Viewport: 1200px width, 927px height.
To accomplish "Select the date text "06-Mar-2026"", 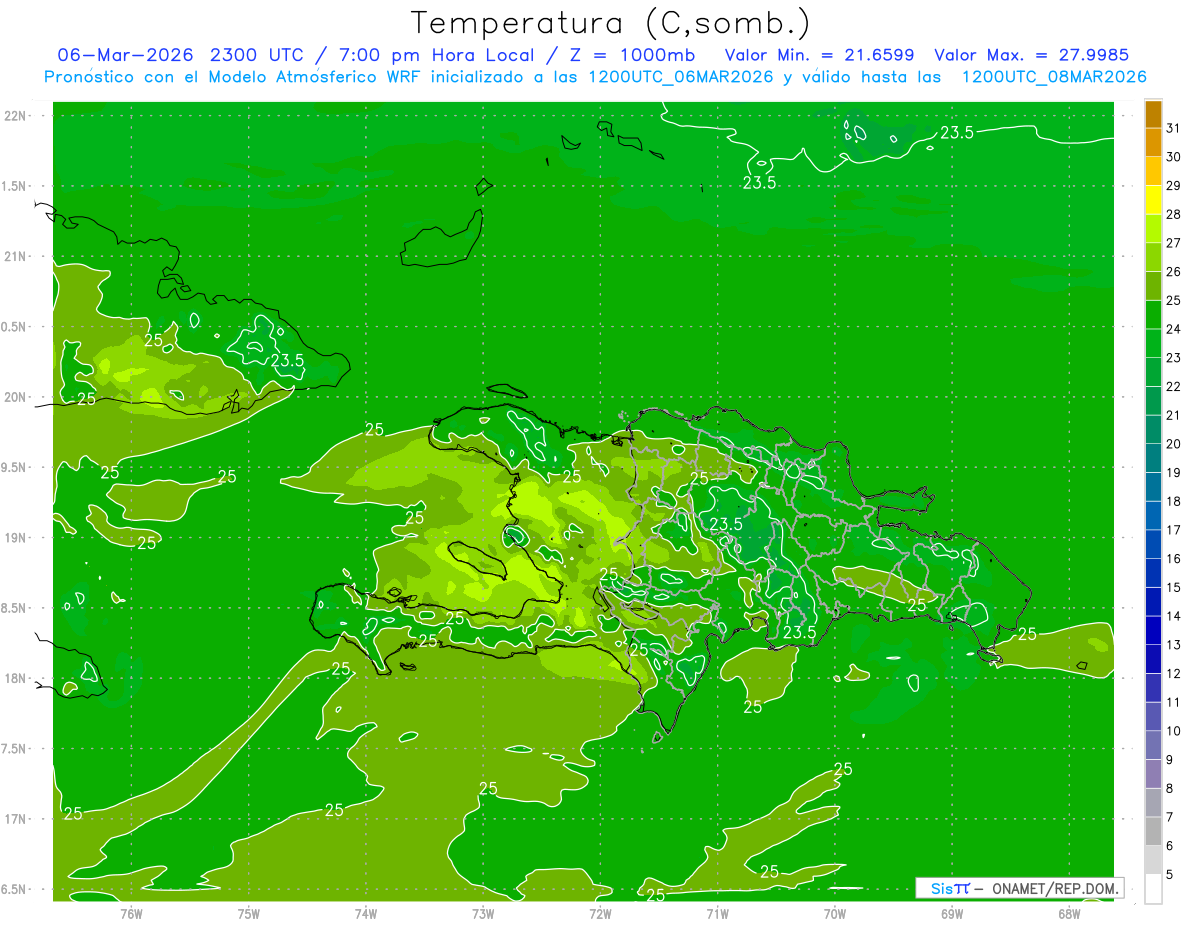I will click(127, 55).
